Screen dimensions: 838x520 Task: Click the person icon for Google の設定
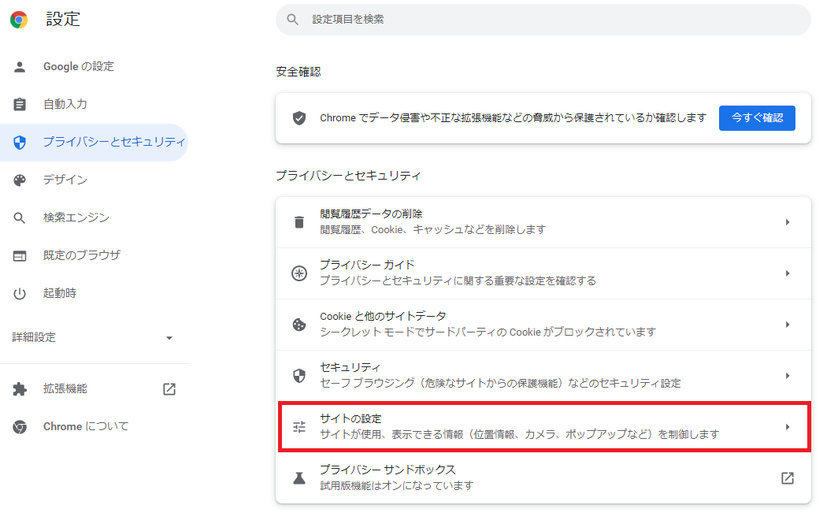(x=19, y=67)
